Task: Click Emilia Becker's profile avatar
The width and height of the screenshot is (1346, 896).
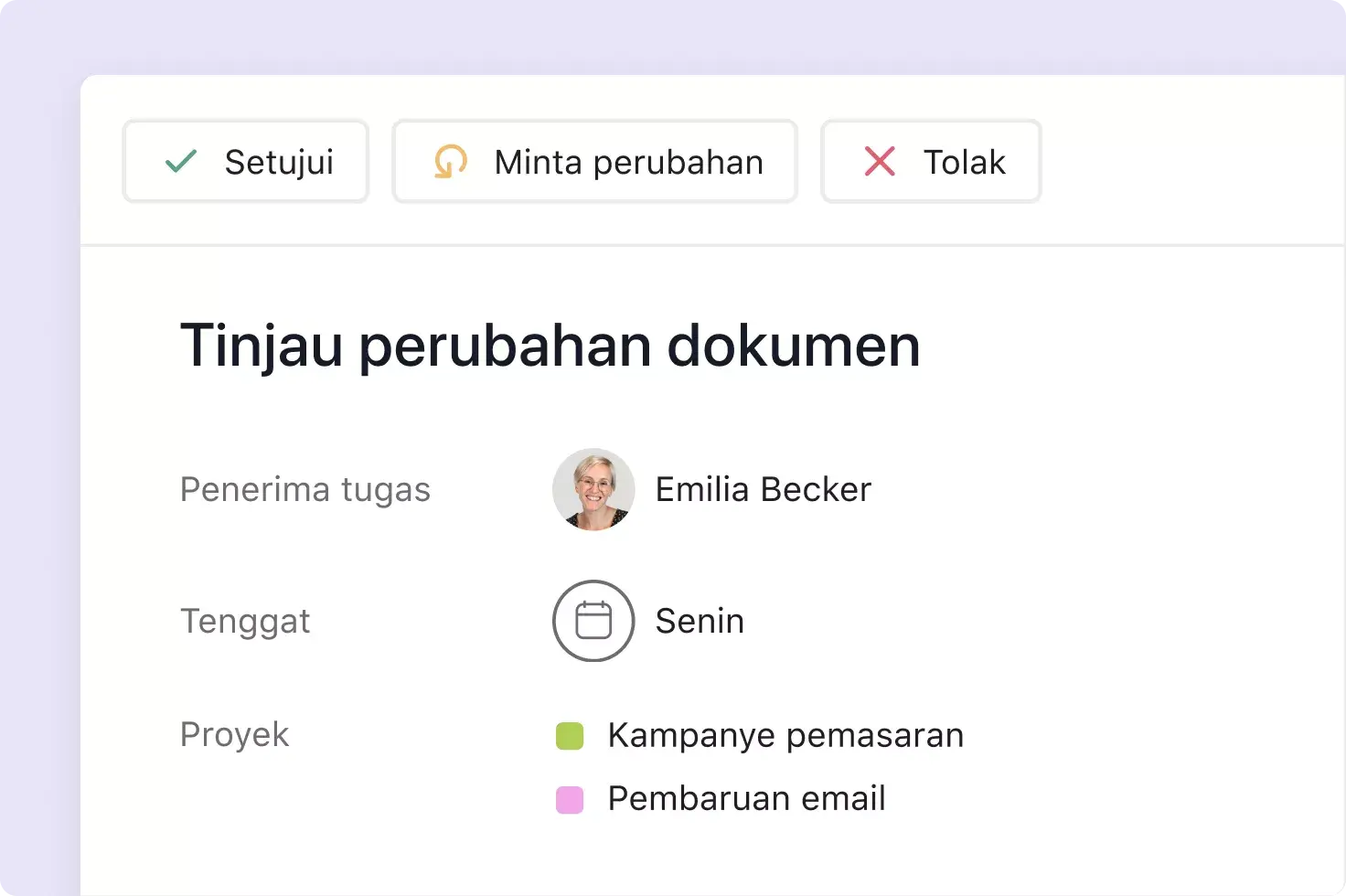Action: 593,489
